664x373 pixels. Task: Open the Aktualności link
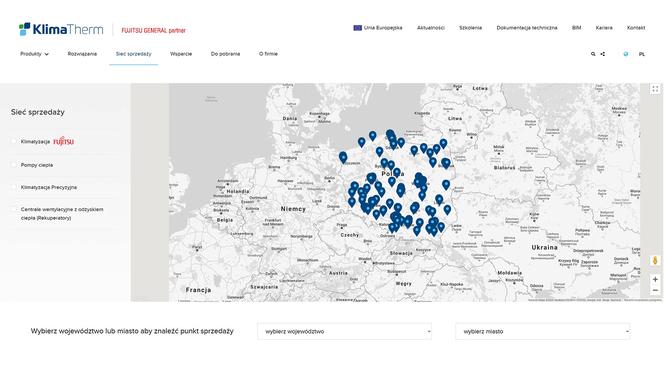(x=431, y=28)
